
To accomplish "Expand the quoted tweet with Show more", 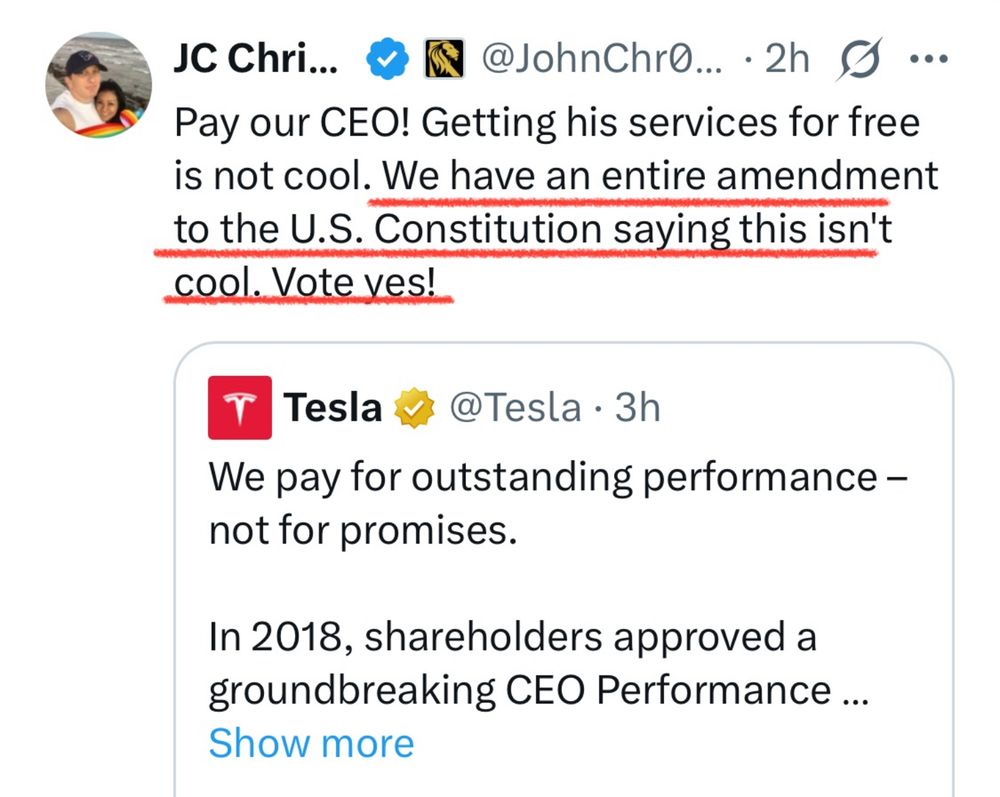I will pos(311,743).
